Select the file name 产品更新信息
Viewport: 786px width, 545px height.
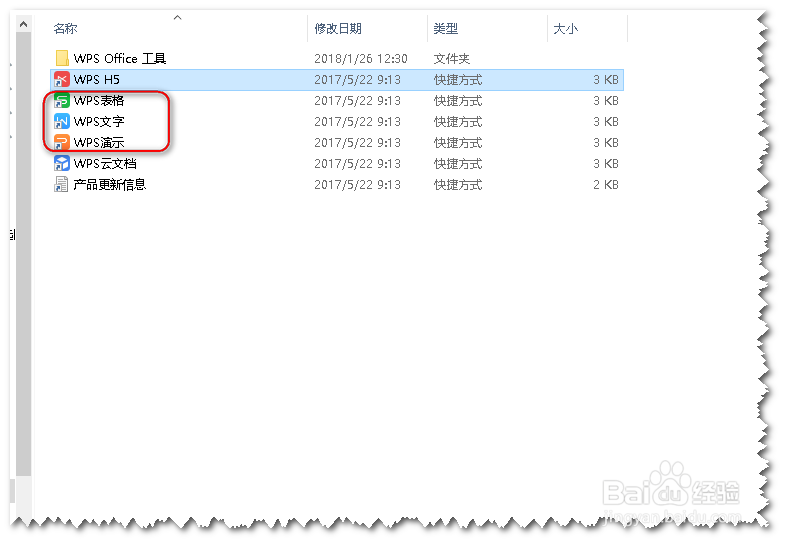click(110, 185)
